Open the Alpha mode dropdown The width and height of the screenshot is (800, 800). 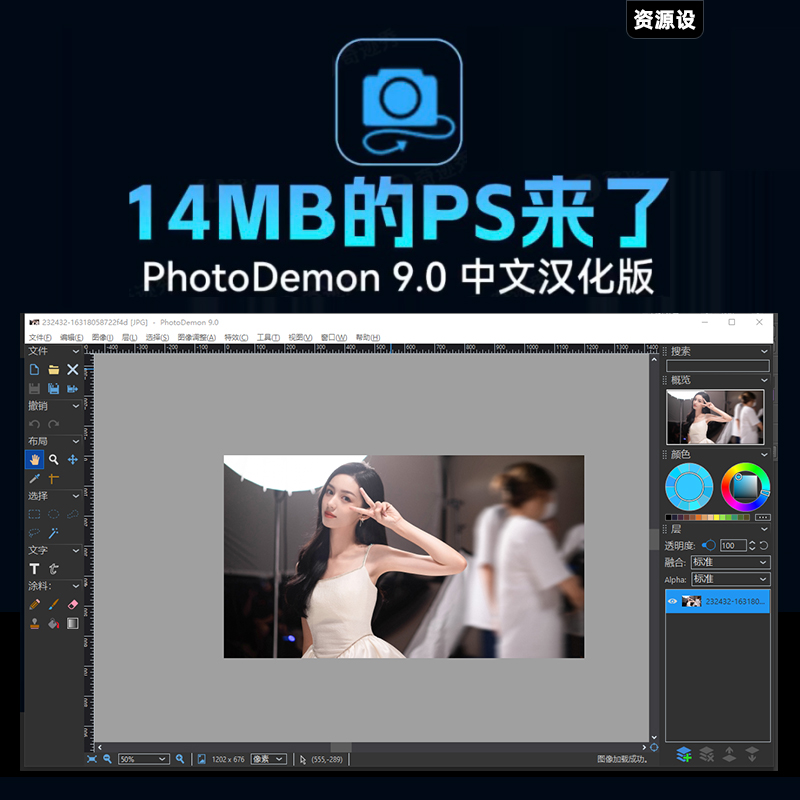click(x=731, y=579)
